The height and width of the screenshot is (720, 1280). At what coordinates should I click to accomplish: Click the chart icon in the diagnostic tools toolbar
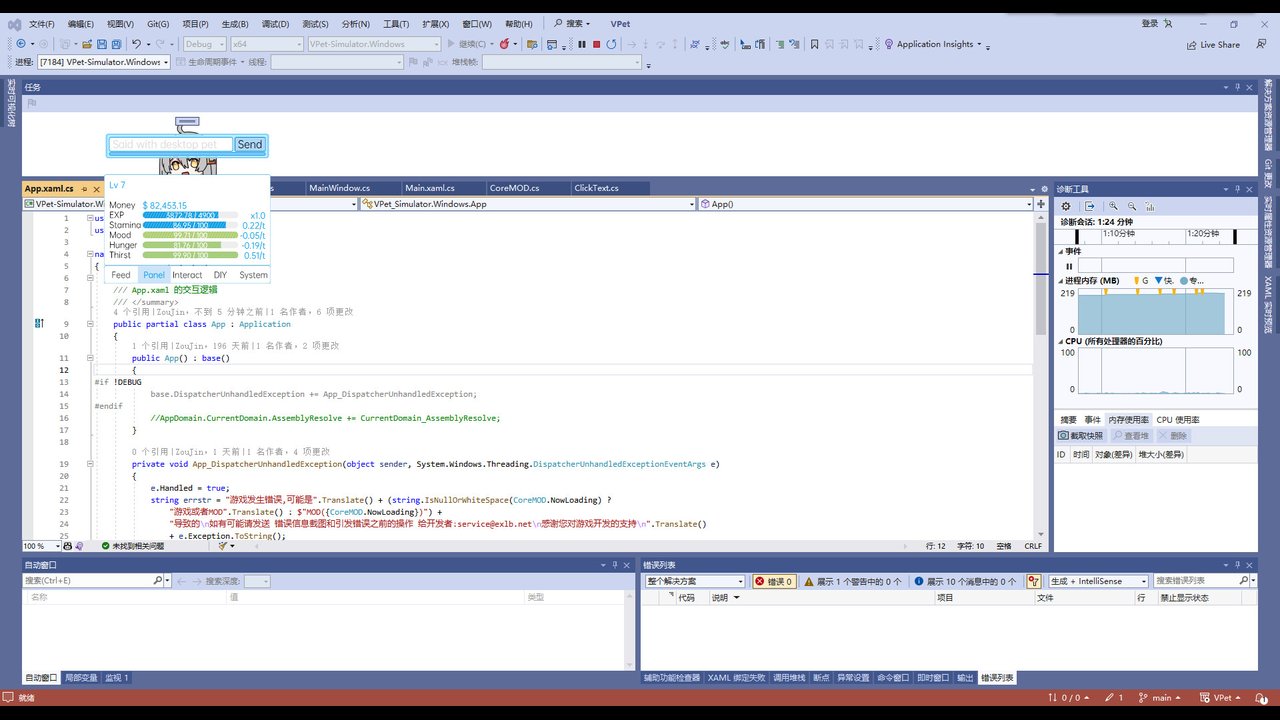click(x=1150, y=206)
